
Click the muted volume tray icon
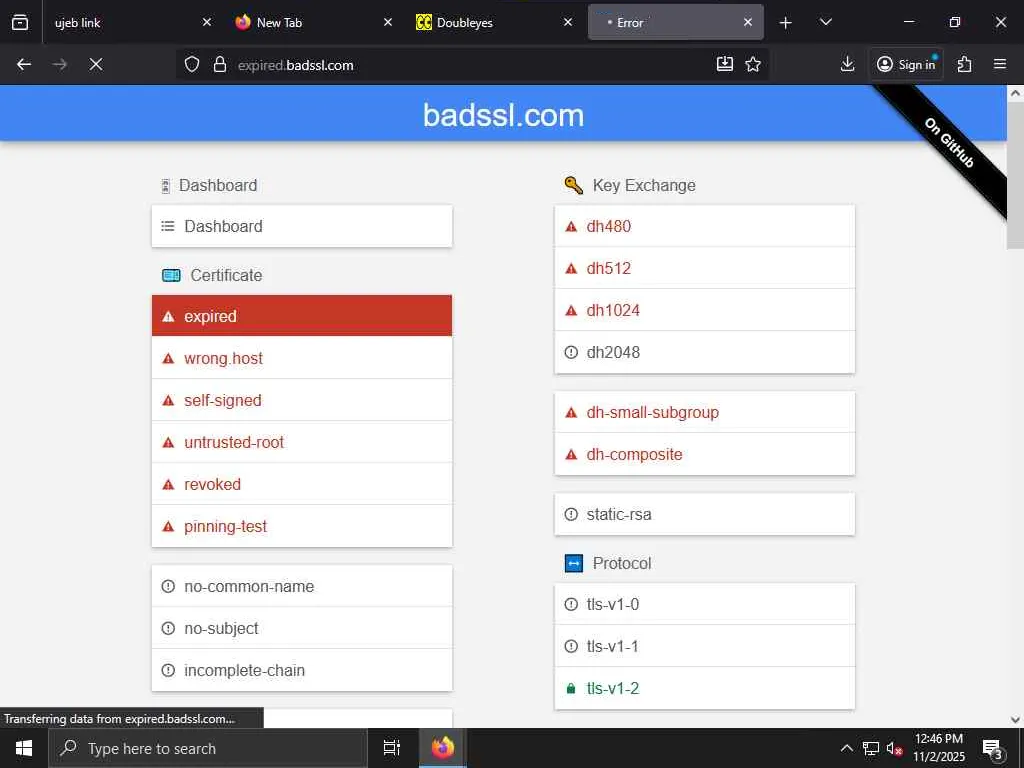click(x=894, y=748)
